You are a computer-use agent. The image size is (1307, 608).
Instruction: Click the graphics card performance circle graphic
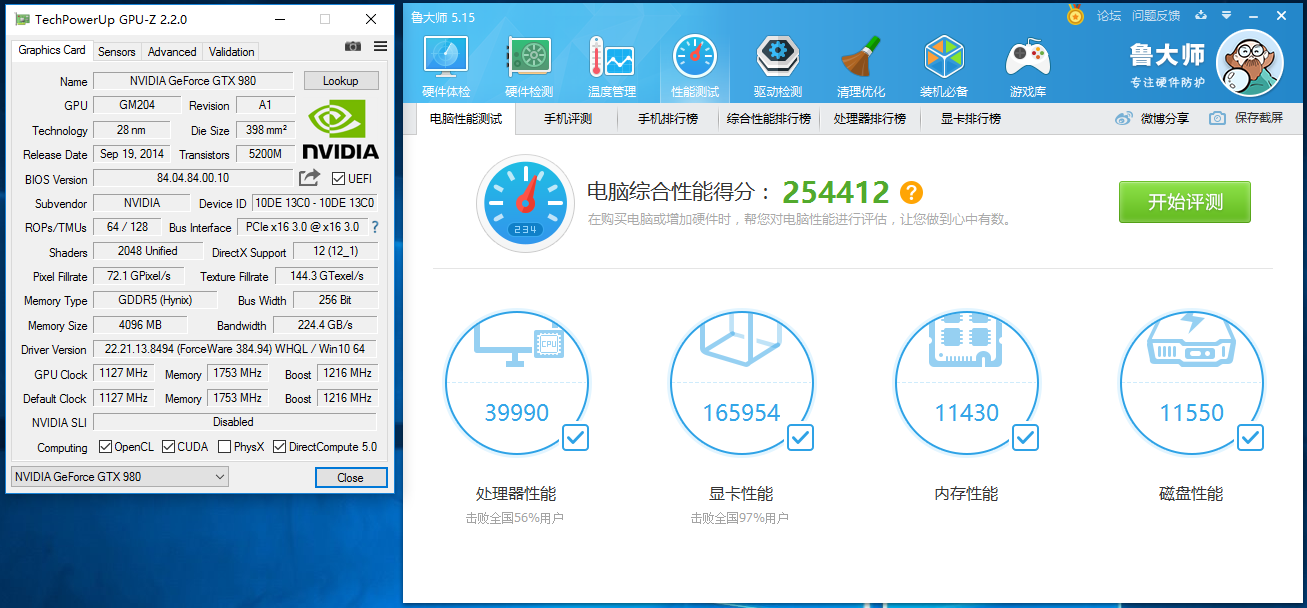tap(741, 381)
